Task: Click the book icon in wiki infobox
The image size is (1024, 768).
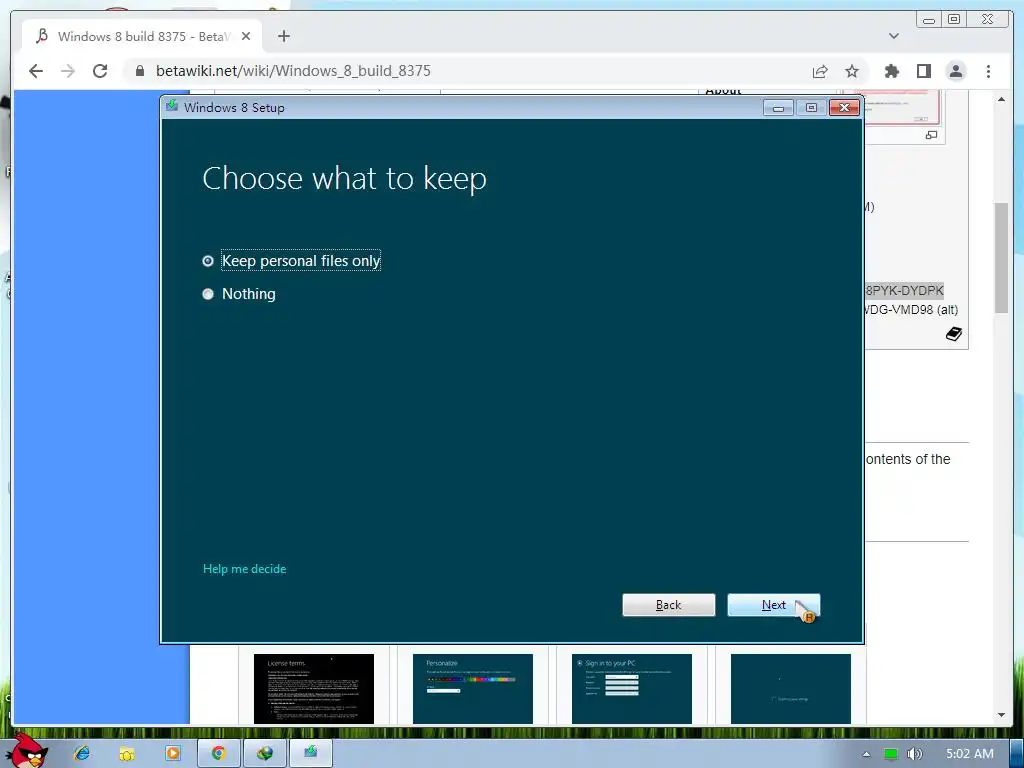Action: tap(953, 334)
